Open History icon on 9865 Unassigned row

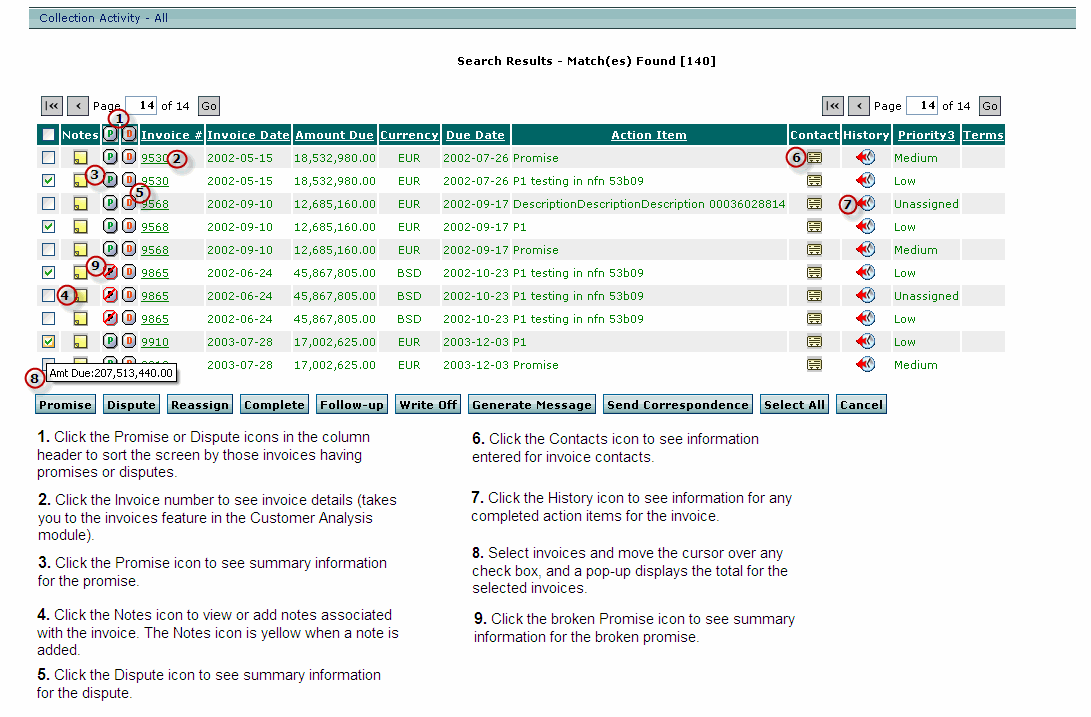866,295
